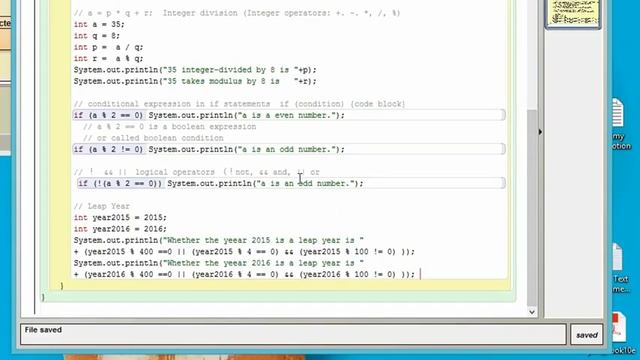Click the code navigation thumbnail preview
640x360 pixels.
click(x=573, y=14)
